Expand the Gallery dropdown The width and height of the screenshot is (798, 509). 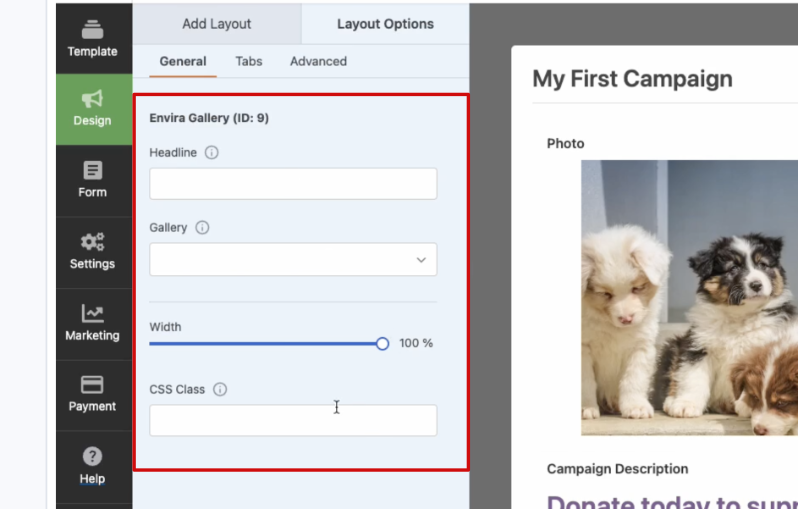(x=293, y=260)
